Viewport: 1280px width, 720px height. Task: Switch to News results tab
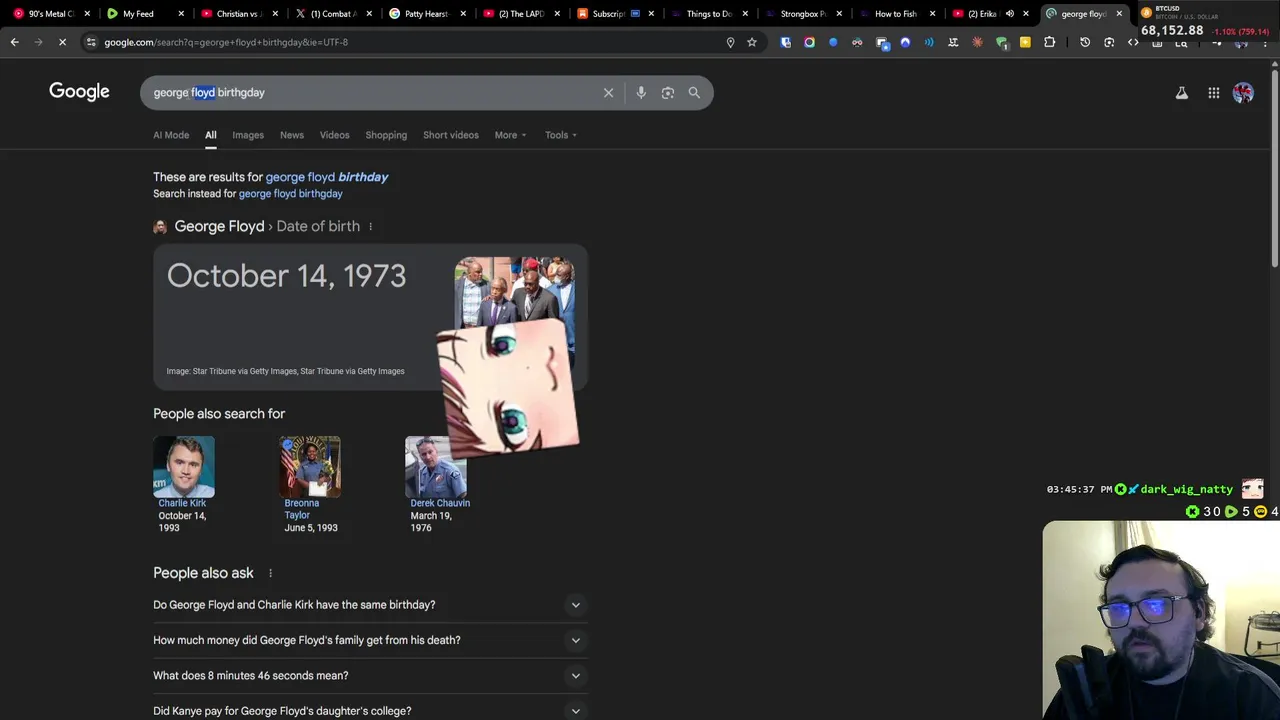point(292,135)
